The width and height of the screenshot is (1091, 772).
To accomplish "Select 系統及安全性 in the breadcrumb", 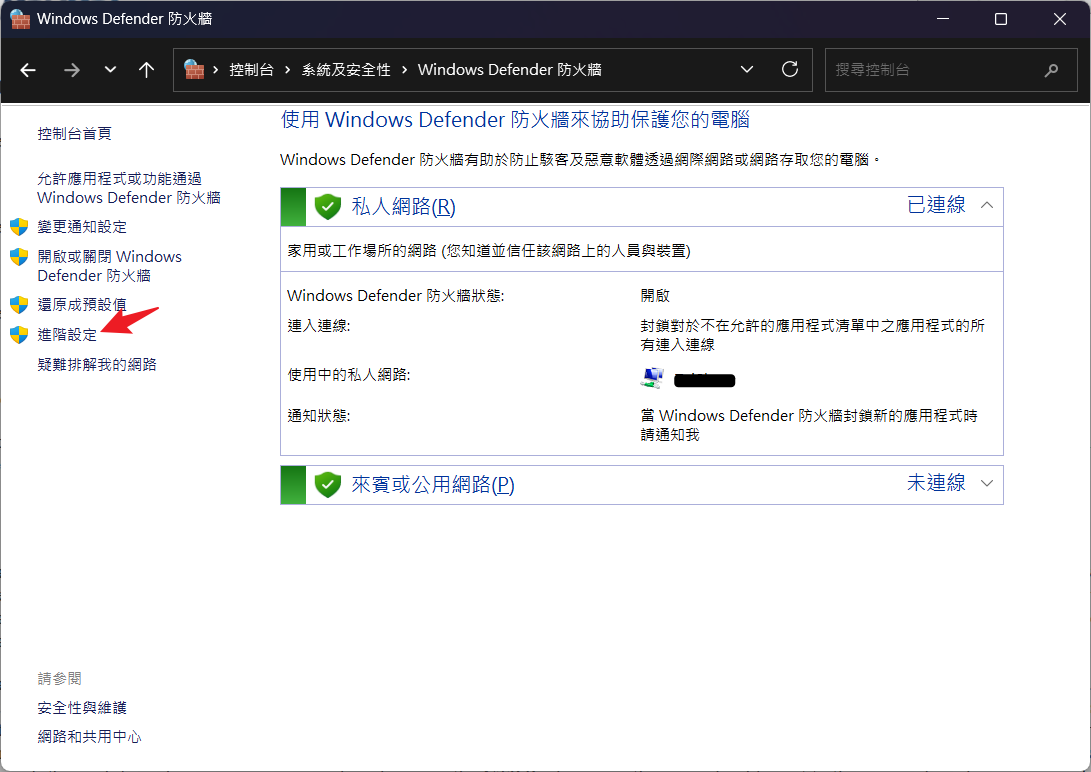I will [x=345, y=70].
